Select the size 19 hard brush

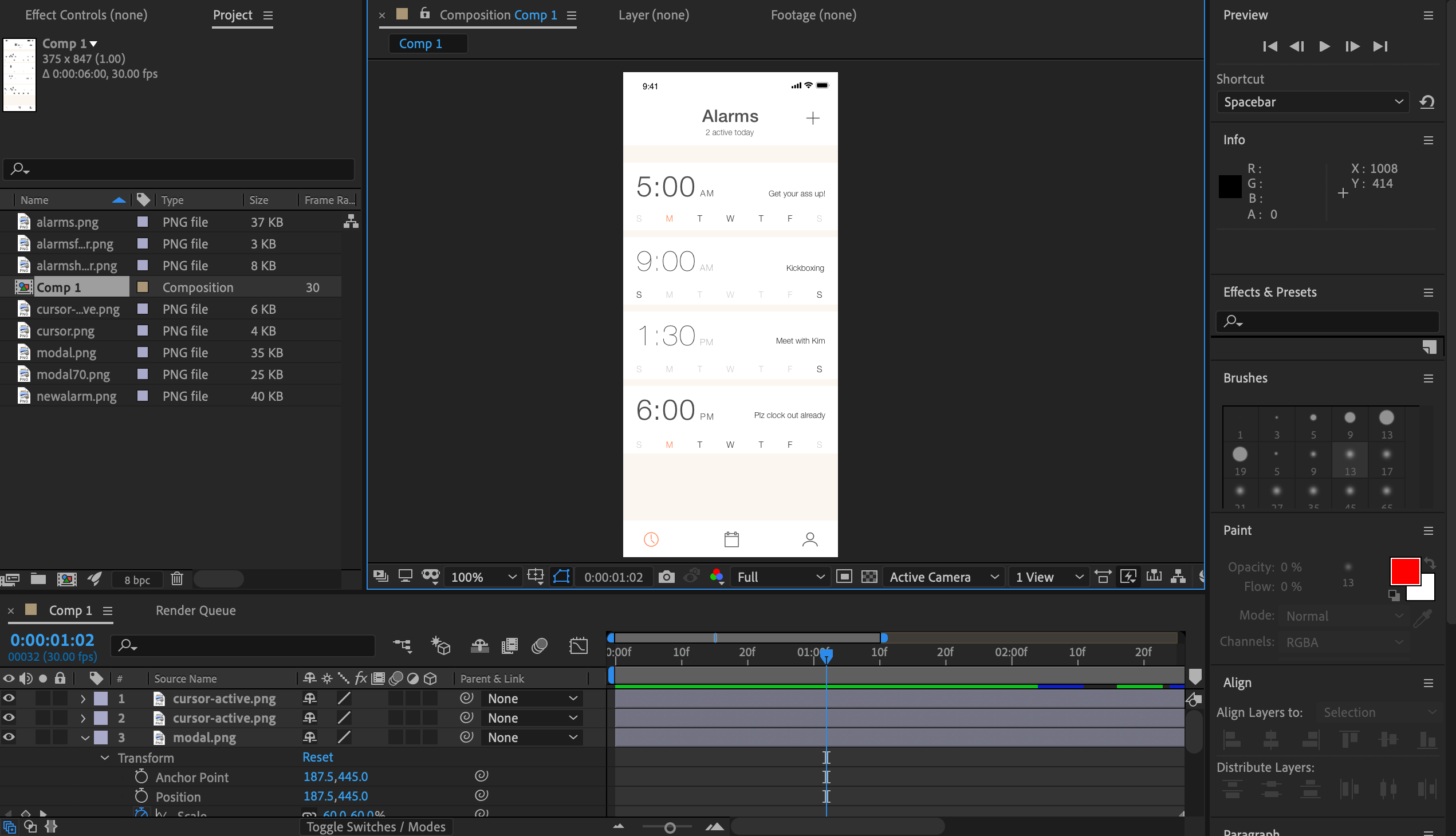pyautogui.click(x=1239, y=460)
